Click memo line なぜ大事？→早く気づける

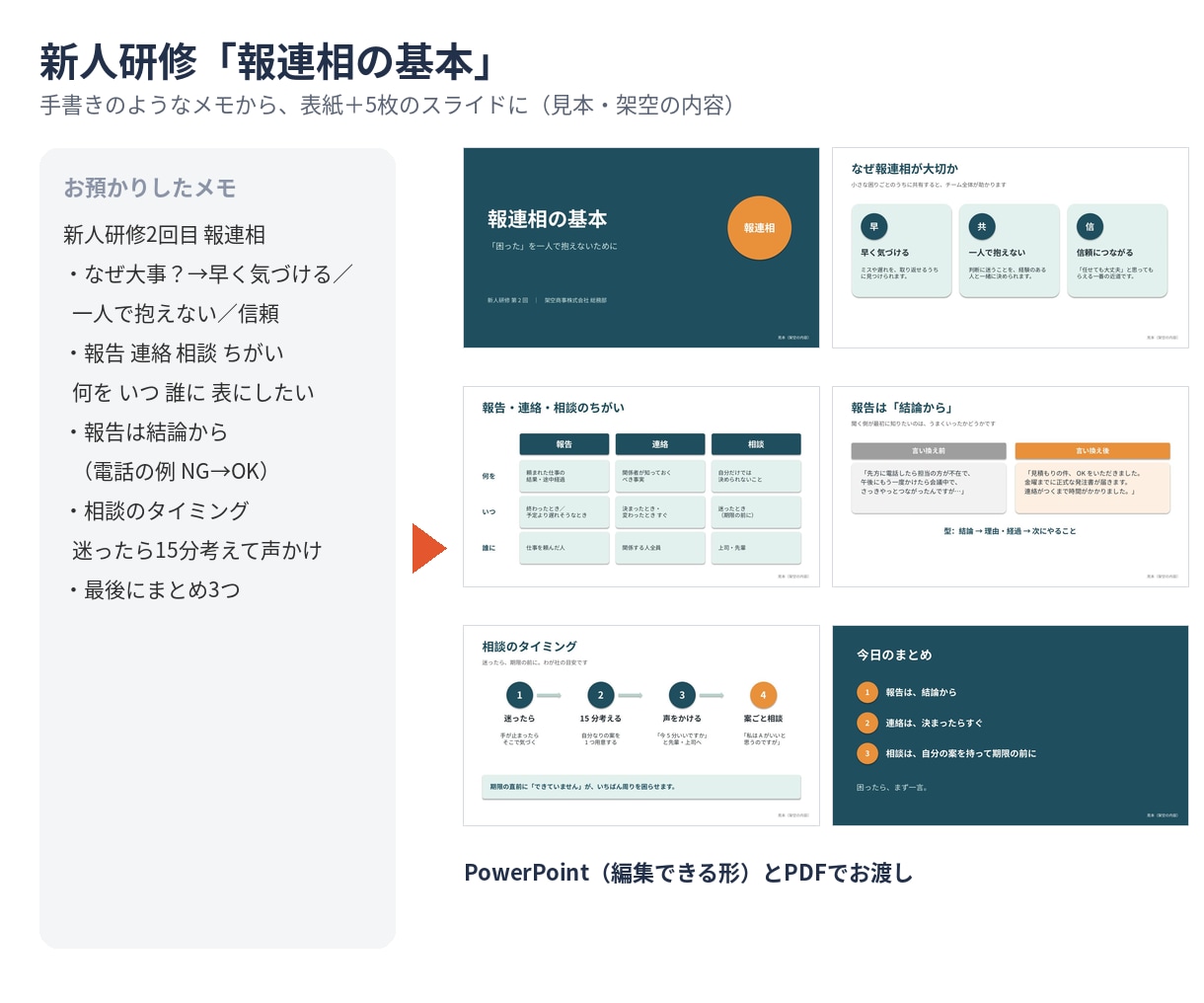(210, 274)
